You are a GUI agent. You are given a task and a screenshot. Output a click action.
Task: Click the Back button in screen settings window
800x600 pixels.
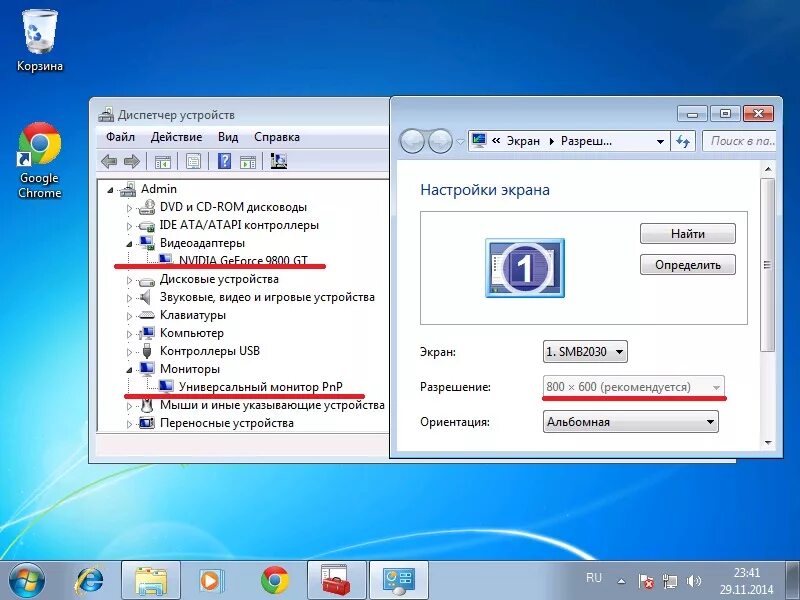pyautogui.click(x=412, y=141)
